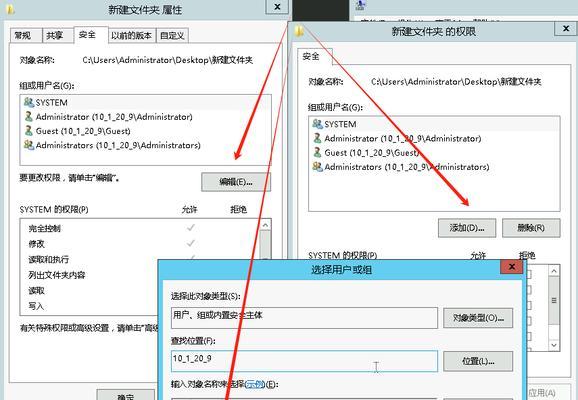
Task: Select Administrator user icon in permissions dialog
Action: 317,138
